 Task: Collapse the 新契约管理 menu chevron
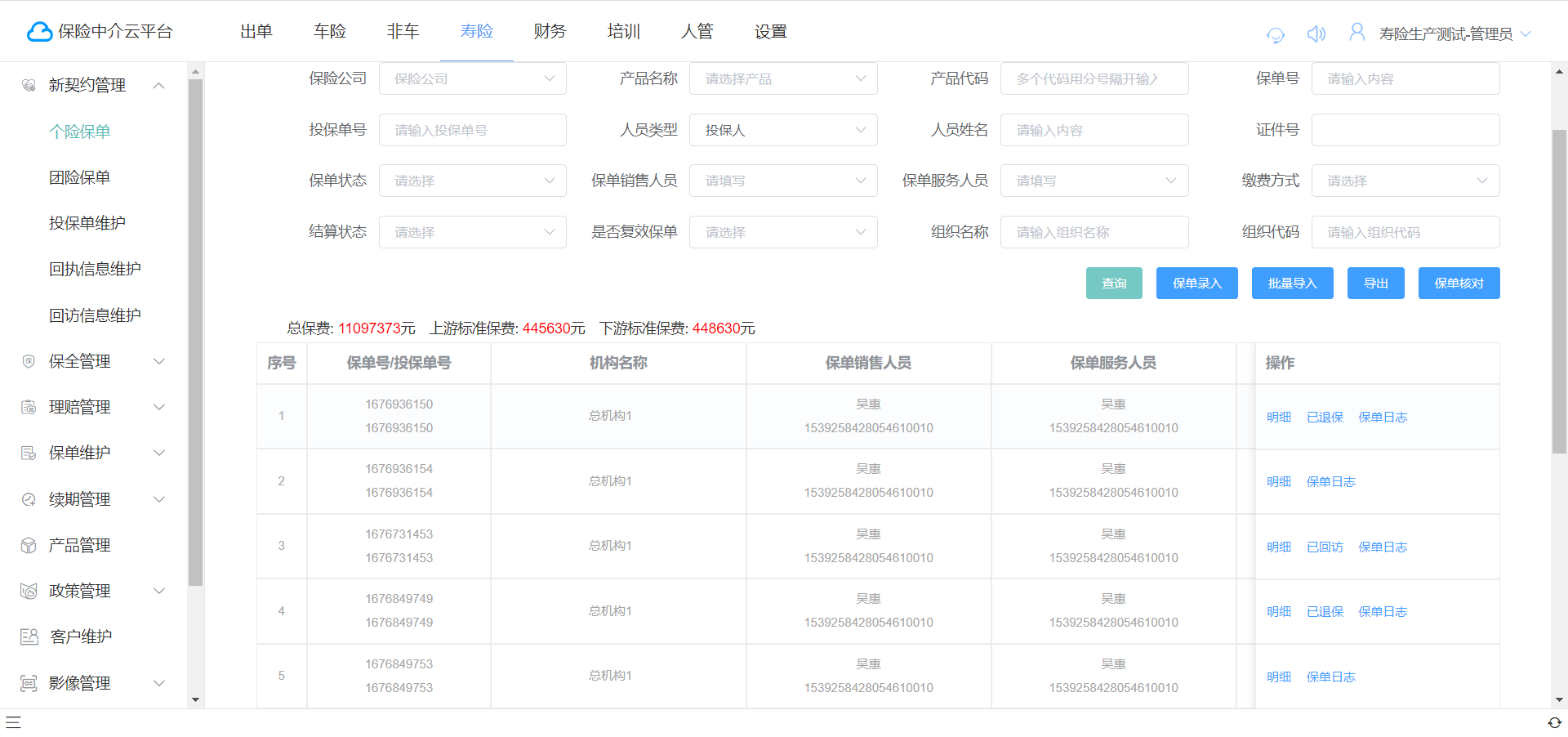coord(159,85)
